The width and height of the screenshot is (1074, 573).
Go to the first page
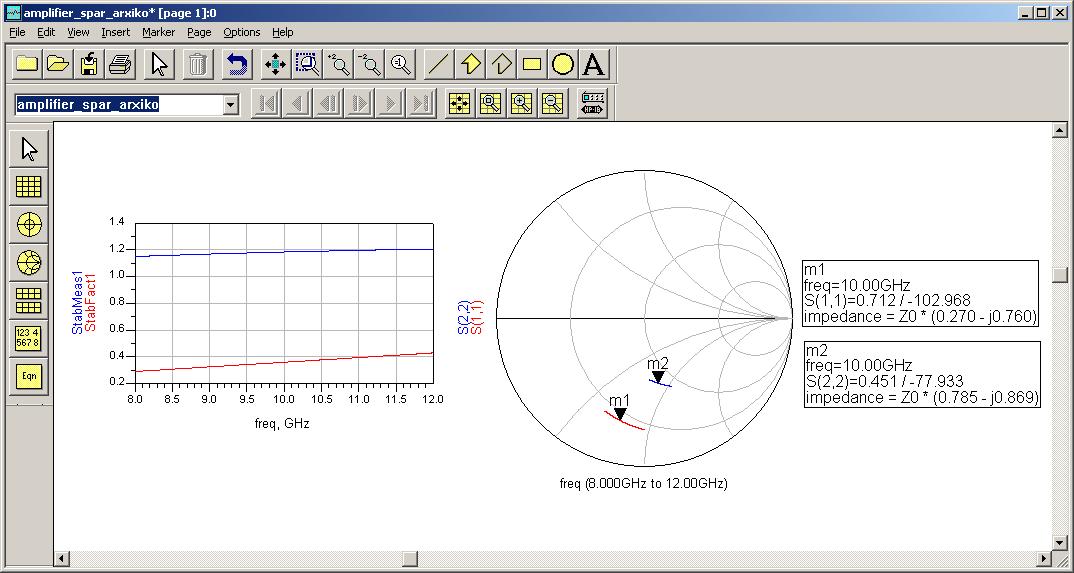point(267,104)
